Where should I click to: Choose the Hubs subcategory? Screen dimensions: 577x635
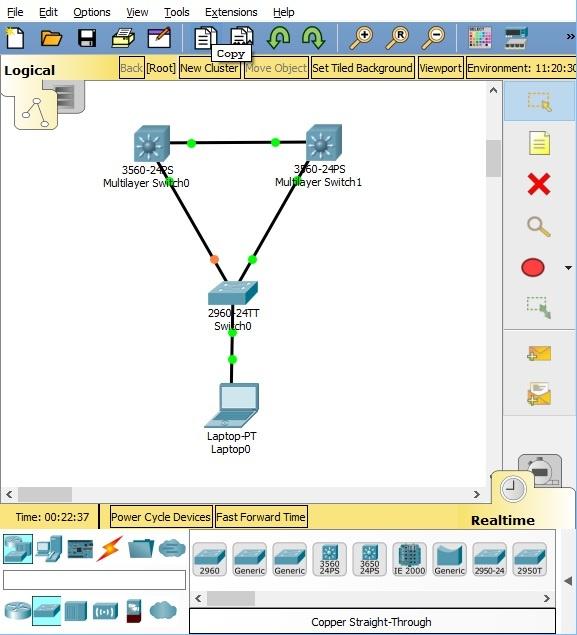point(76,611)
